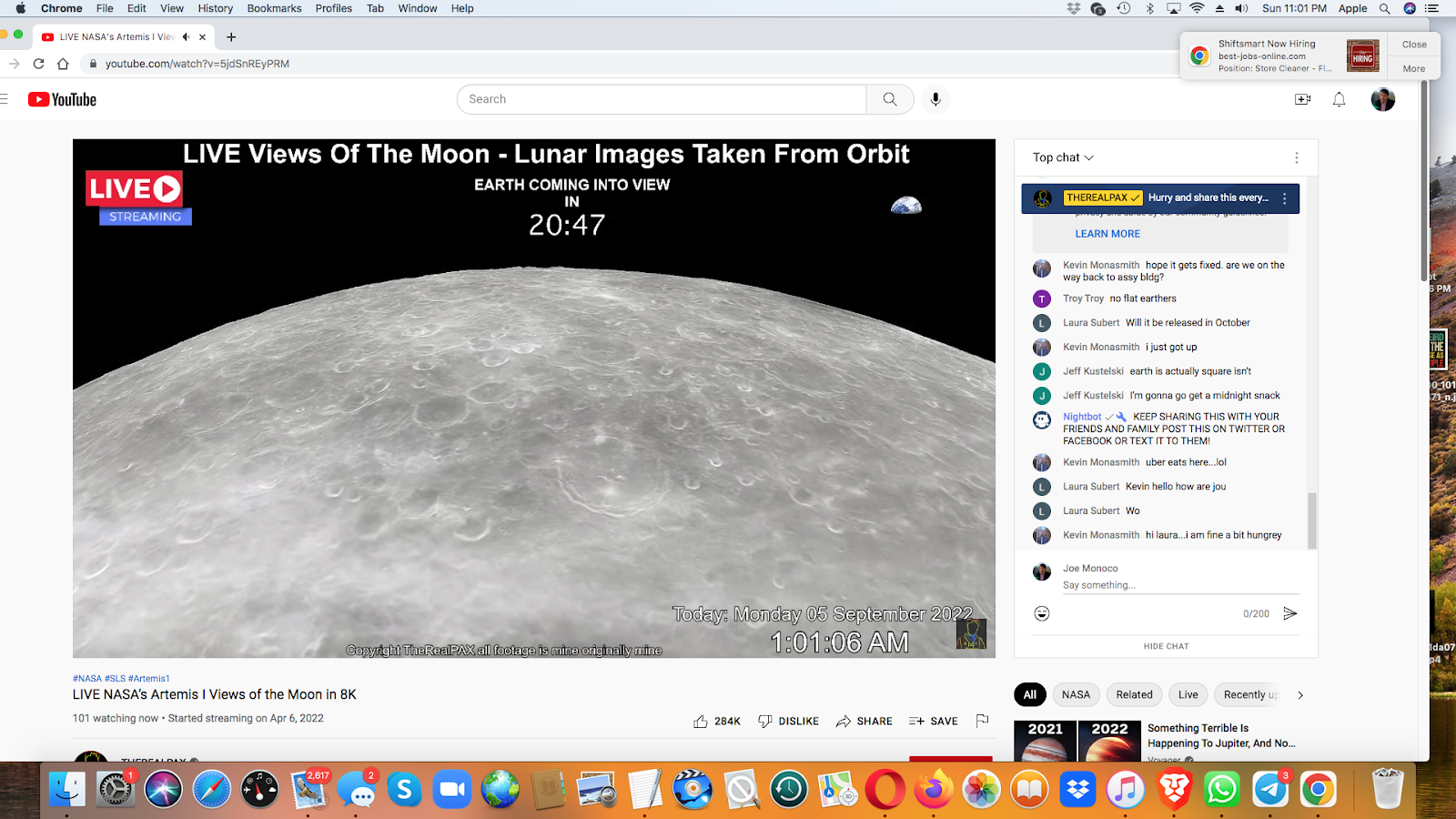Click the live chat scrollbar thumb
This screenshot has height=819, width=1456.
(1312, 521)
